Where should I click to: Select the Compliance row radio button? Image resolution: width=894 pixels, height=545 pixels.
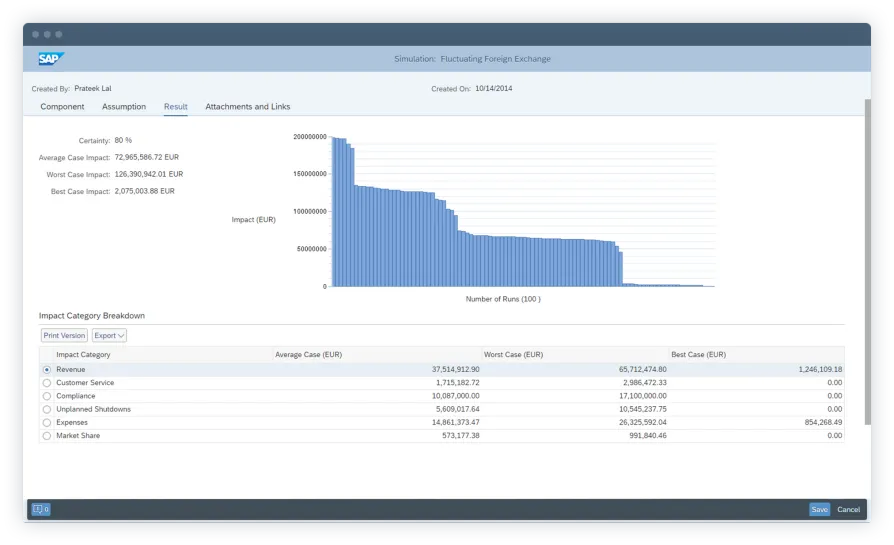pos(46,396)
